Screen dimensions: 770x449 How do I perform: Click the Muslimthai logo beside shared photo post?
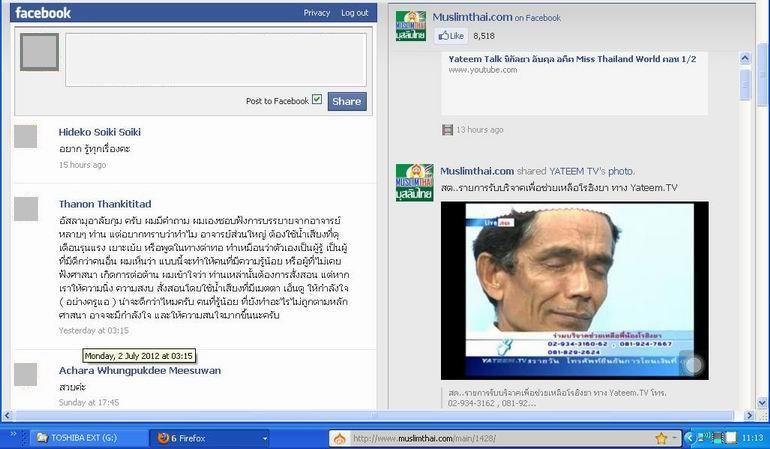tap(414, 182)
